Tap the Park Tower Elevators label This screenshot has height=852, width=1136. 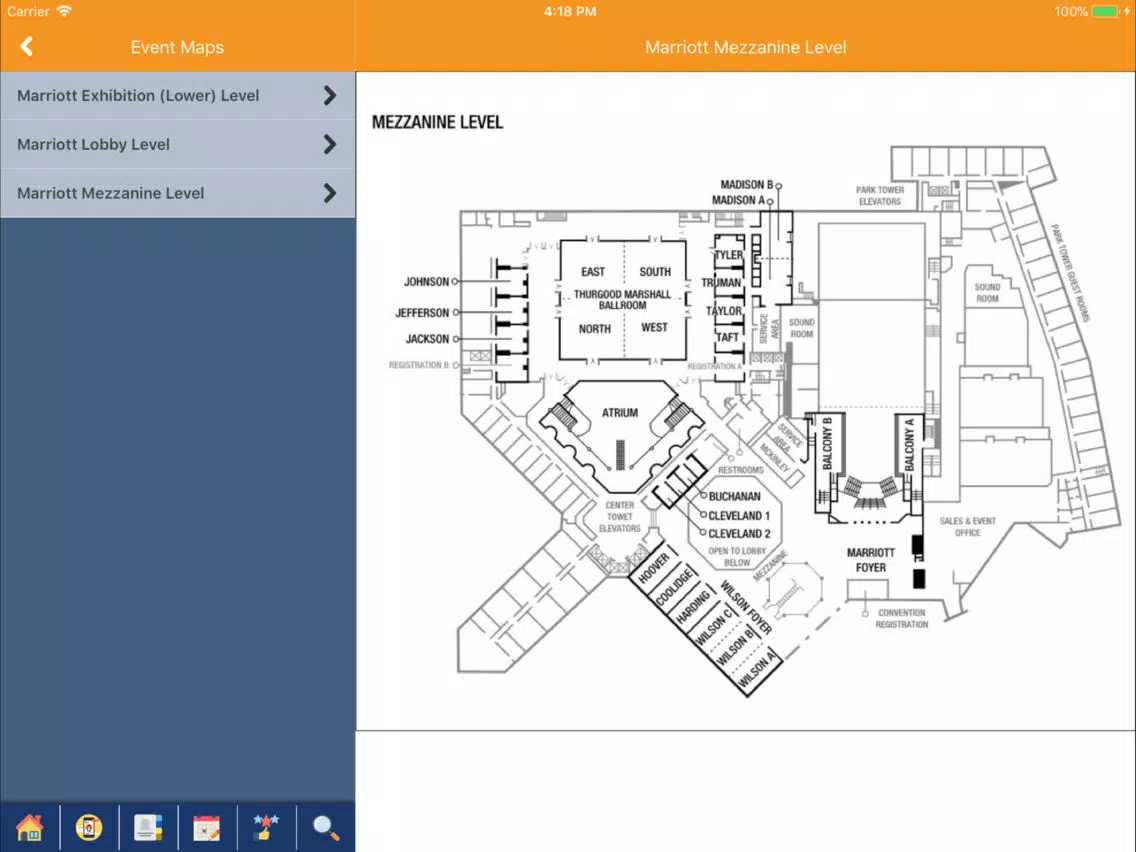[x=880, y=196]
